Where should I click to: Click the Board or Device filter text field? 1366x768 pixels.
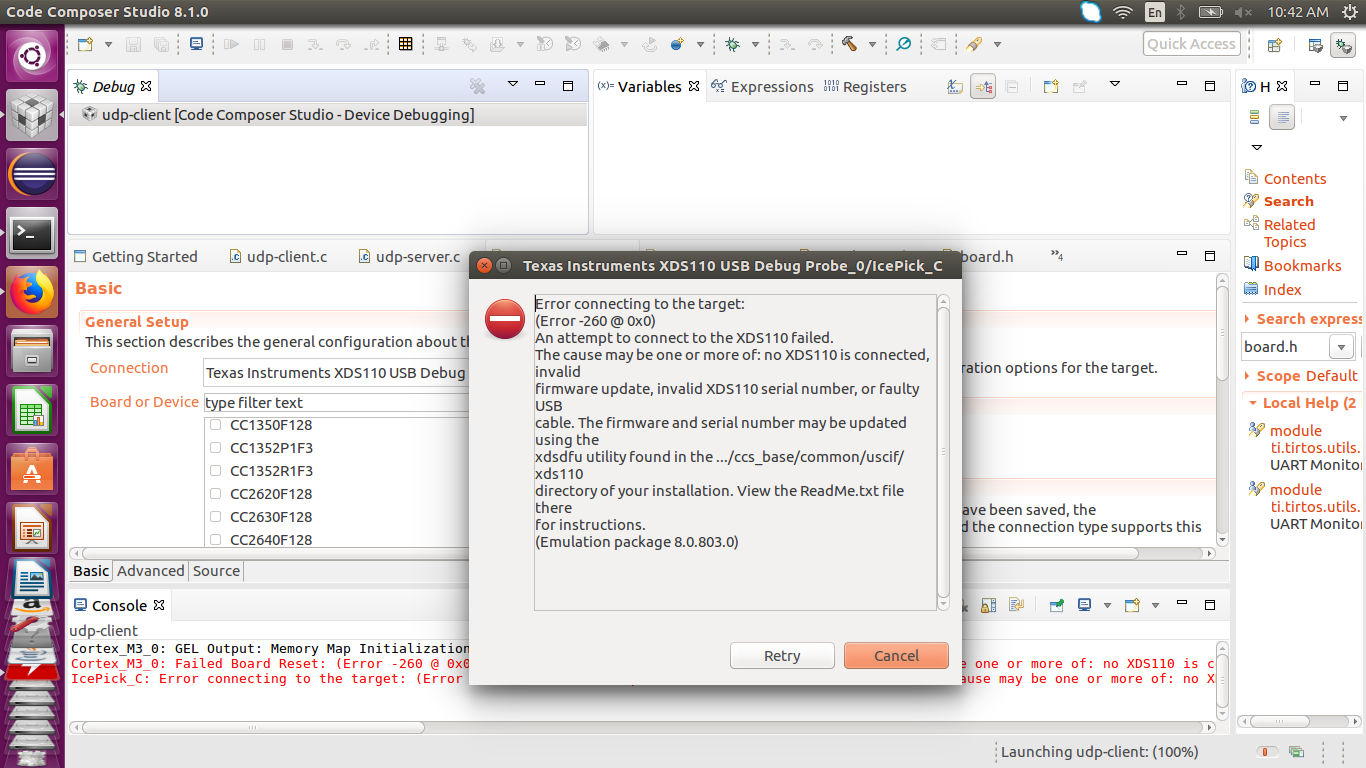click(338, 402)
